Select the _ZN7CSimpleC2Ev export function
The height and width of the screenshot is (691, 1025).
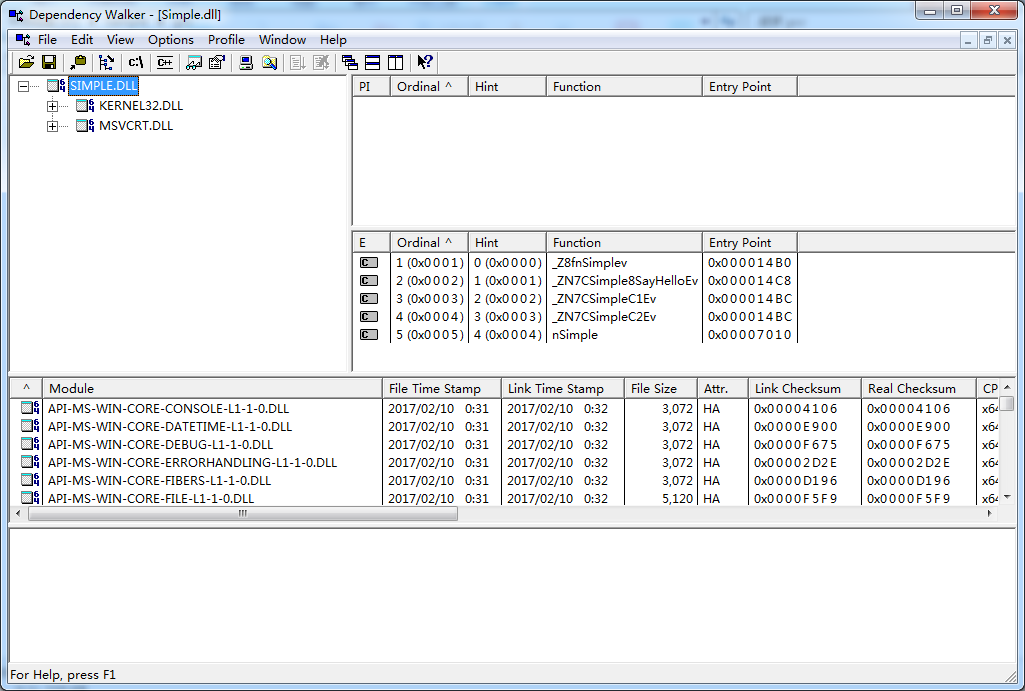coord(604,317)
